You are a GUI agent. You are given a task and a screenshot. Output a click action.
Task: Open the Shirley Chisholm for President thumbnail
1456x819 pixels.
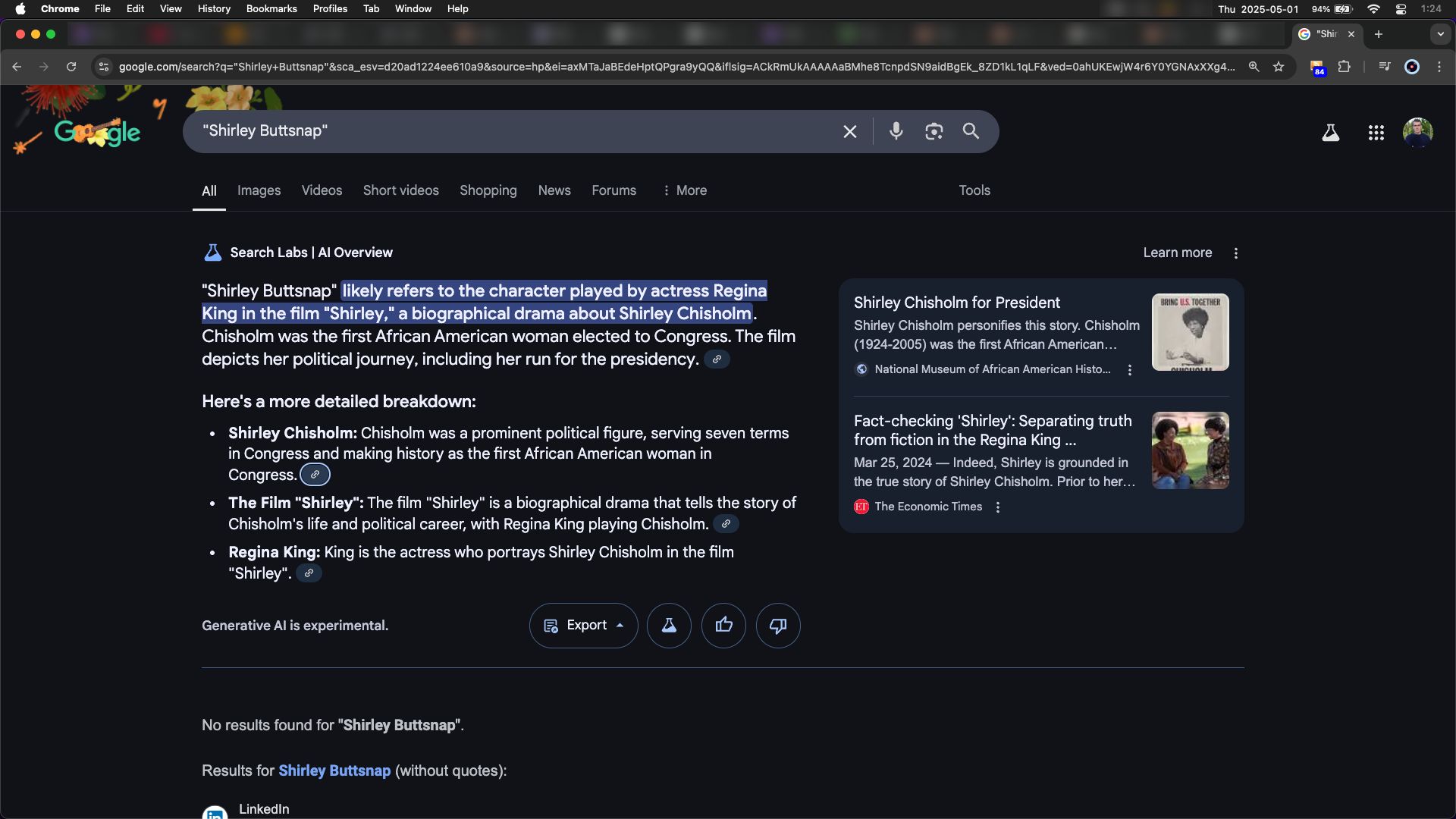coord(1190,332)
